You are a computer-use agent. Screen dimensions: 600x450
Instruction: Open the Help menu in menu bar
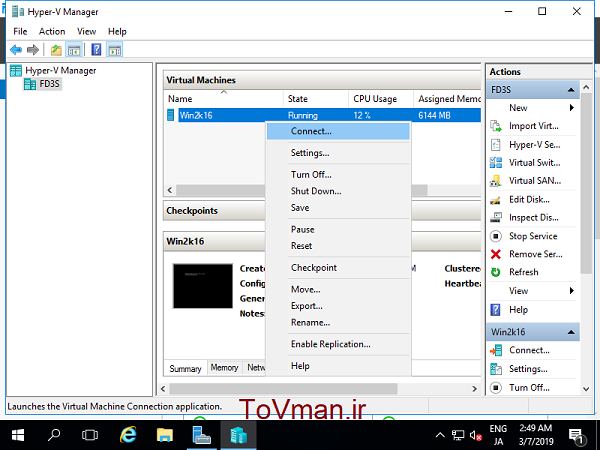click(x=117, y=31)
